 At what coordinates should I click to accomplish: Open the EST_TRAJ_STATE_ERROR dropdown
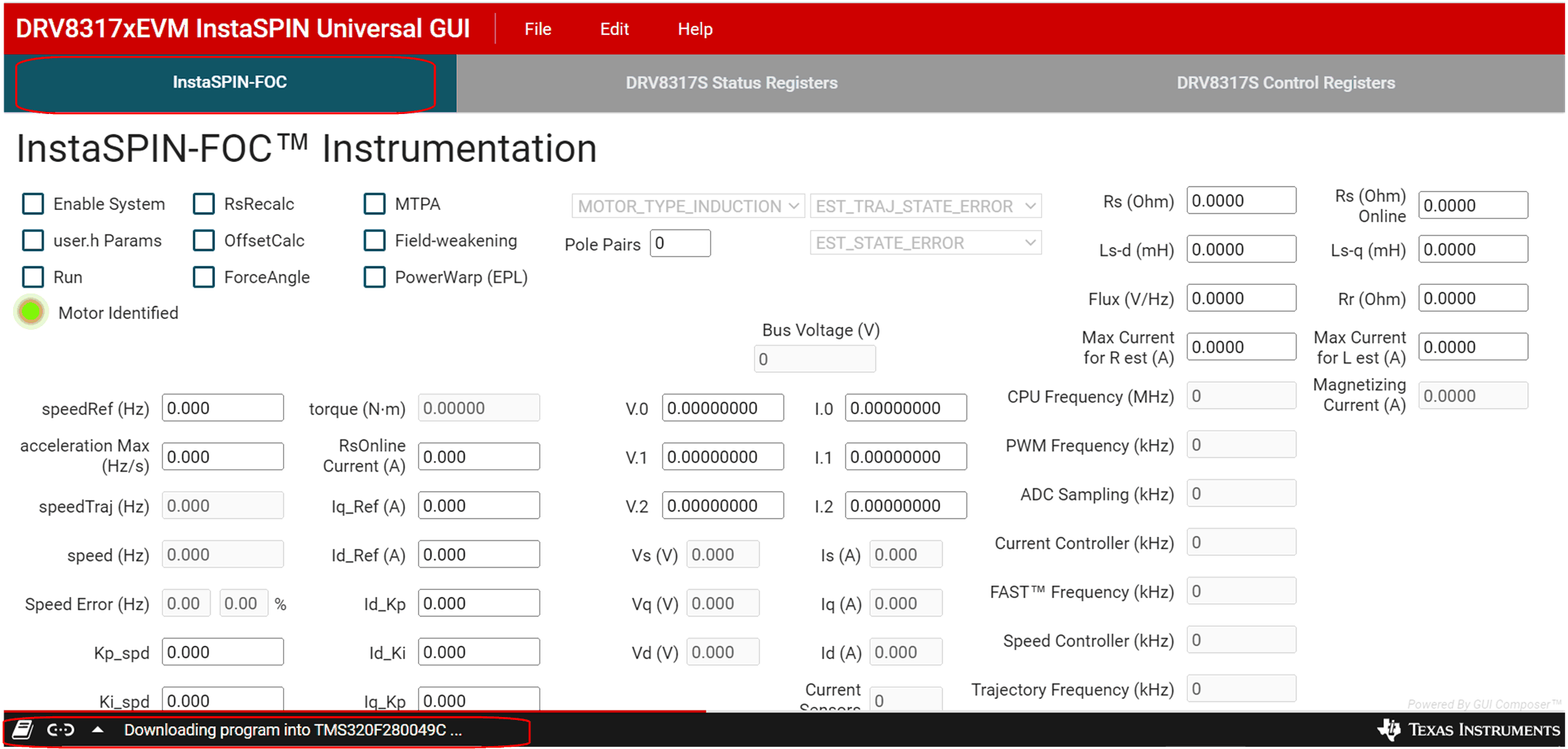point(925,206)
